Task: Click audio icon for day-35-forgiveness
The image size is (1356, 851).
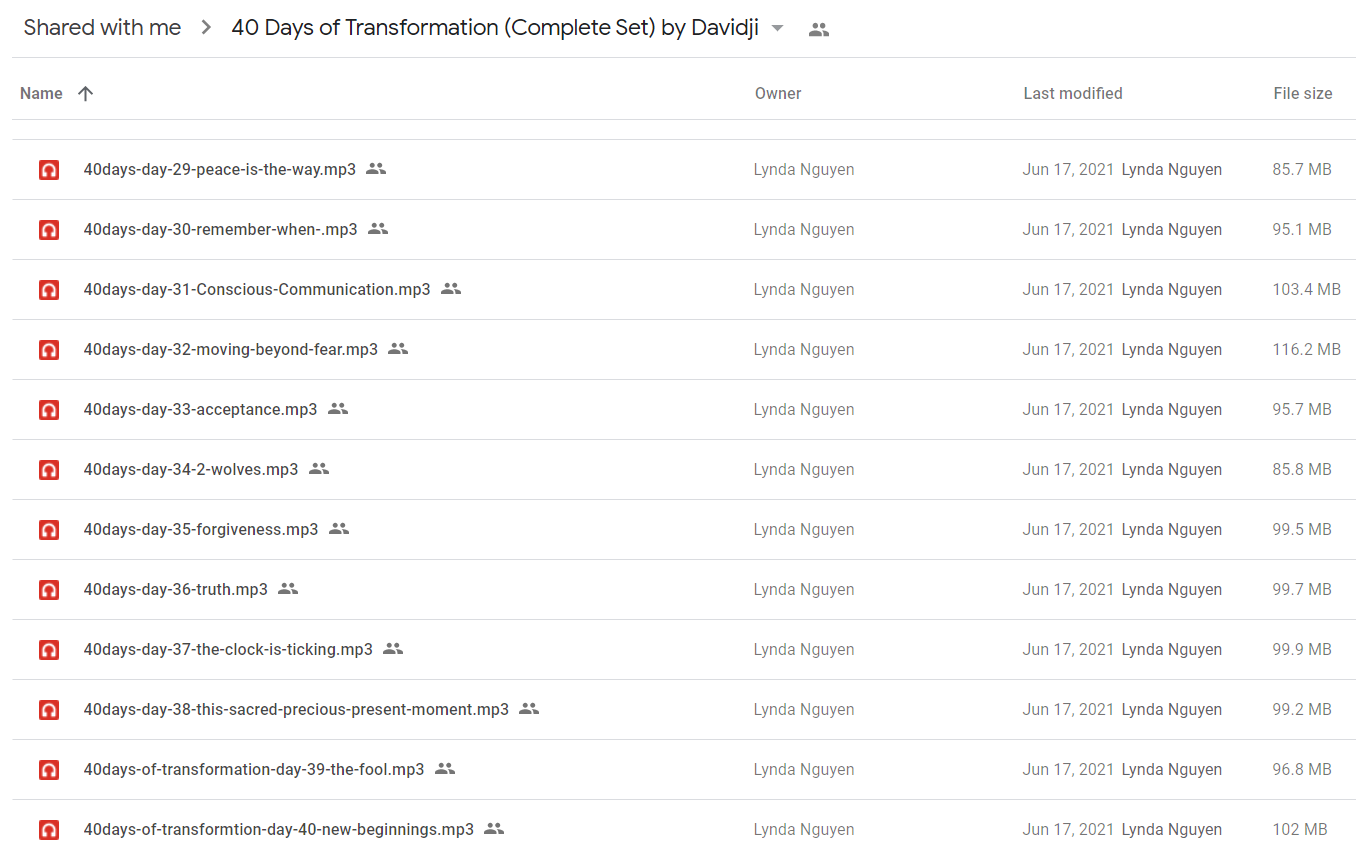Action: (x=49, y=530)
